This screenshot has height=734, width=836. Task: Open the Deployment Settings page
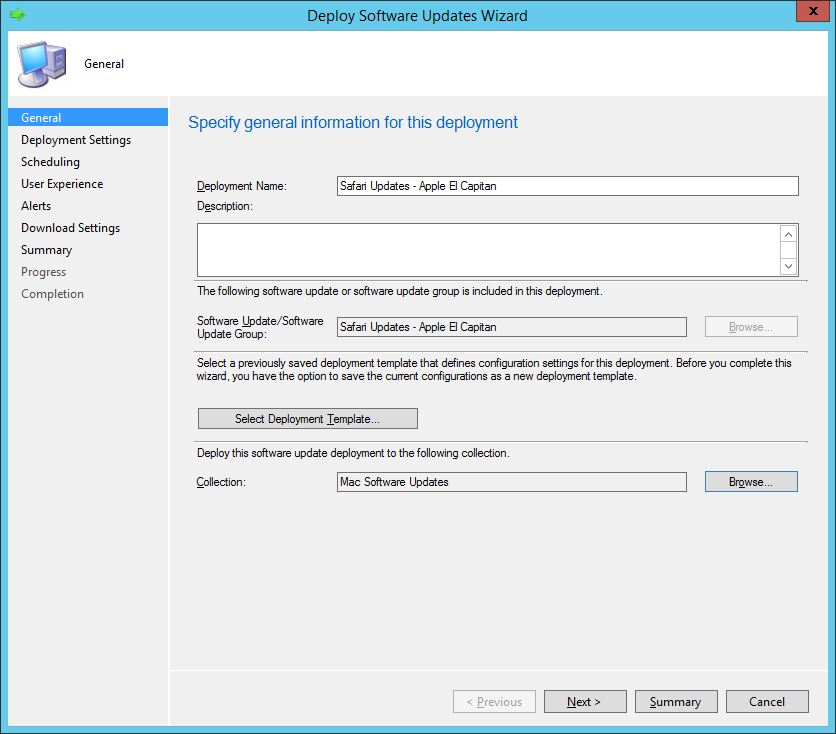(x=74, y=139)
